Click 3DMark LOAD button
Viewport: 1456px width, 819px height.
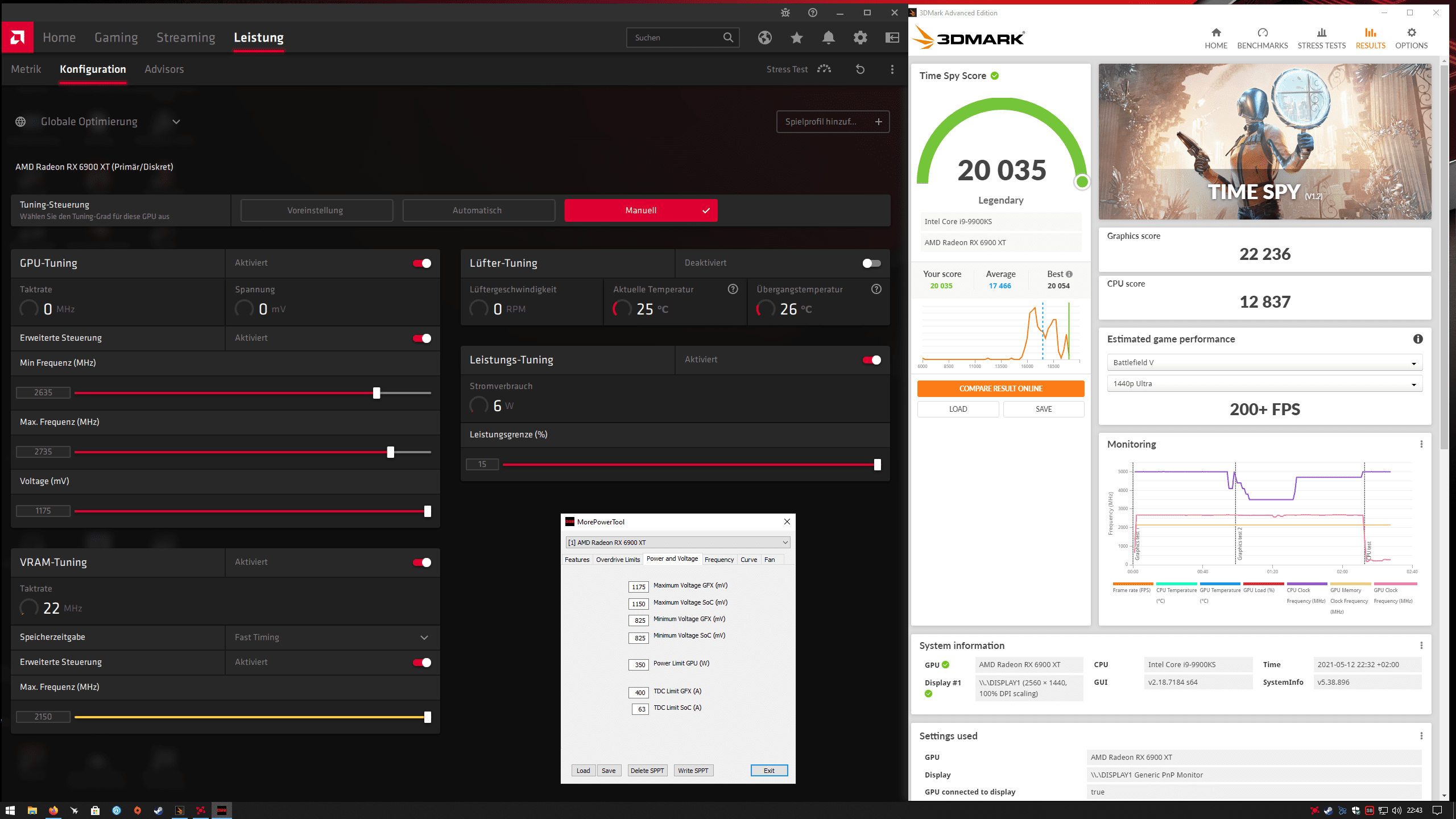coord(958,409)
